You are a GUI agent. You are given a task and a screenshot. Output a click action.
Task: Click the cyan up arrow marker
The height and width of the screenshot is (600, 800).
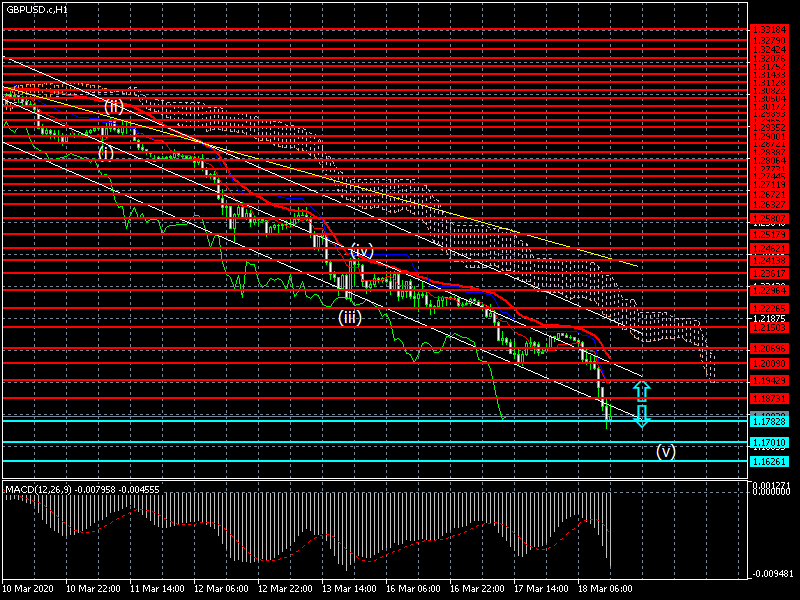[x=642, y=390]
